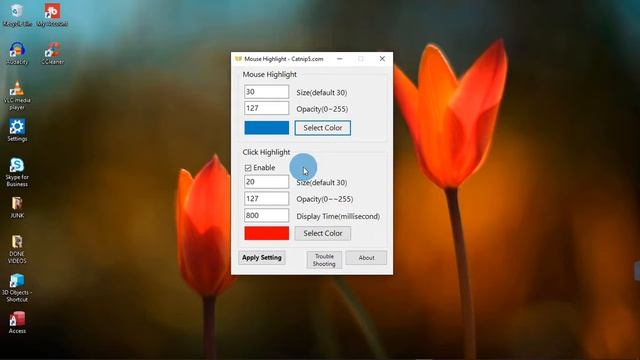Open VLC media player shortcut
Screen dimensions: 640x360
[17, 95]
